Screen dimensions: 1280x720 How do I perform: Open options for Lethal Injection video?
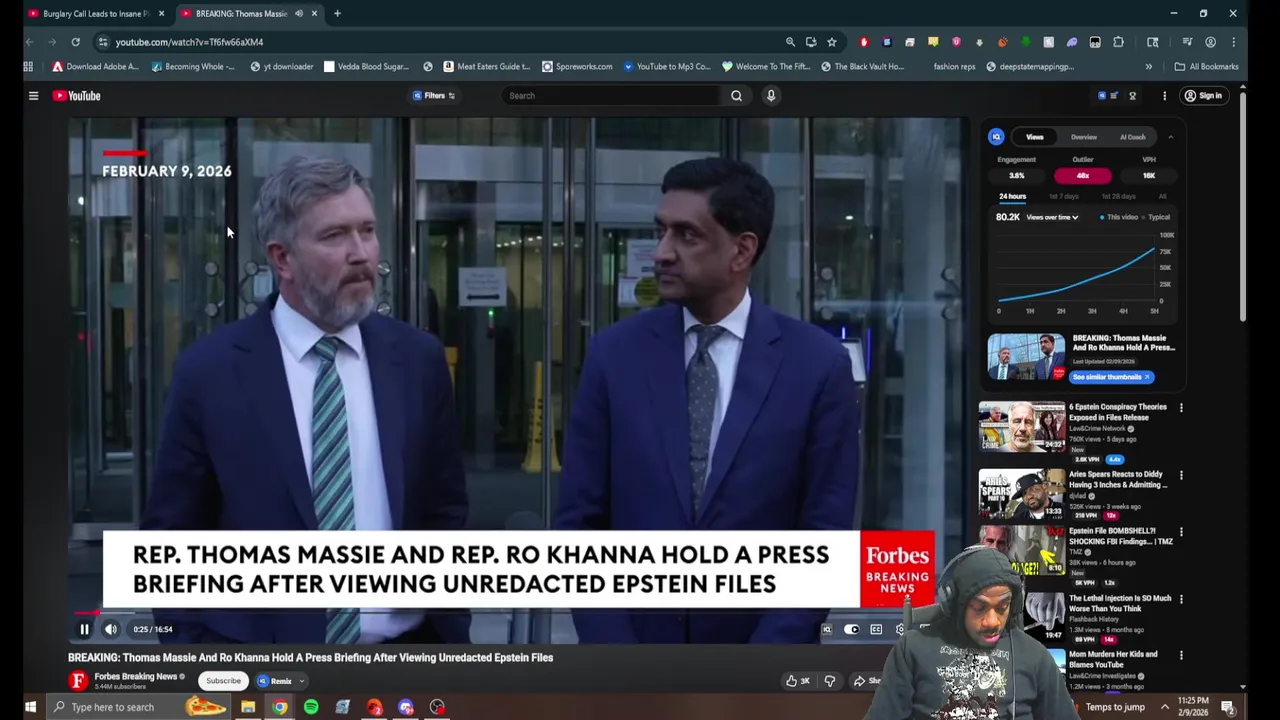(x=1181, y=600)
